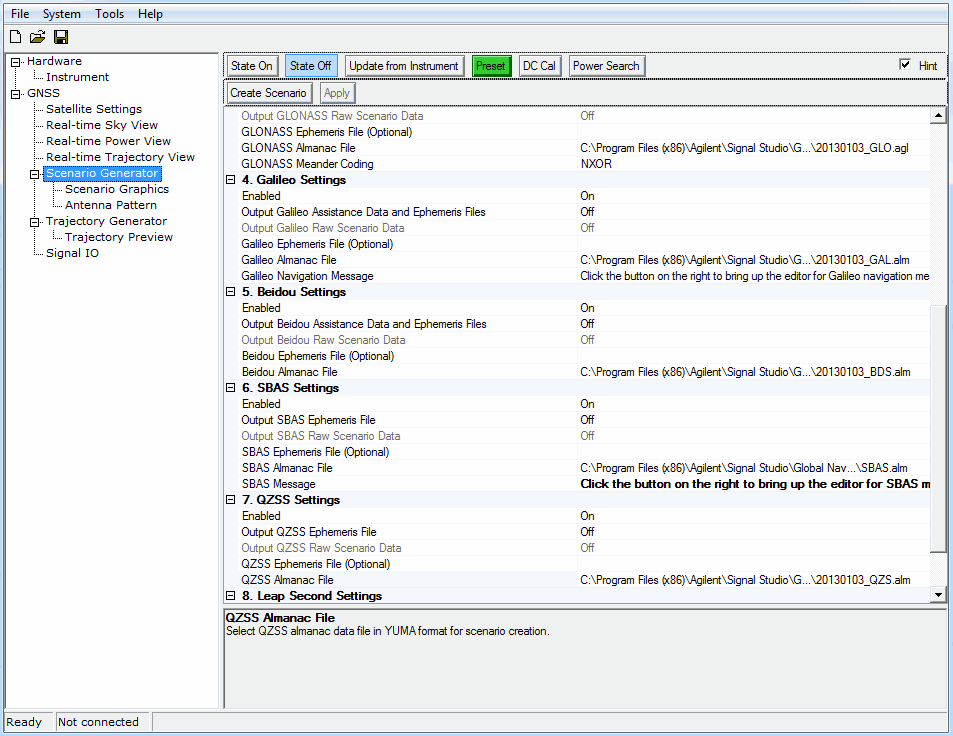
Task: Click Update from Instrument button
Action: [404, 66]
